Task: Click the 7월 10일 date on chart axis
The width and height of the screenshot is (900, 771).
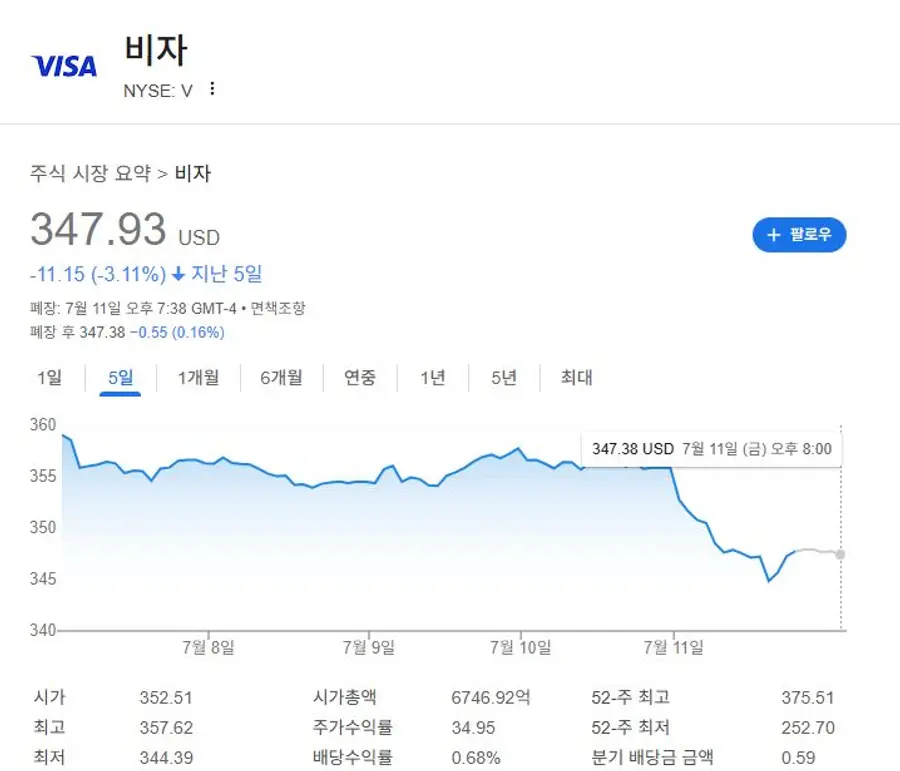Action: pyautogui.click(x=521, y=647)
